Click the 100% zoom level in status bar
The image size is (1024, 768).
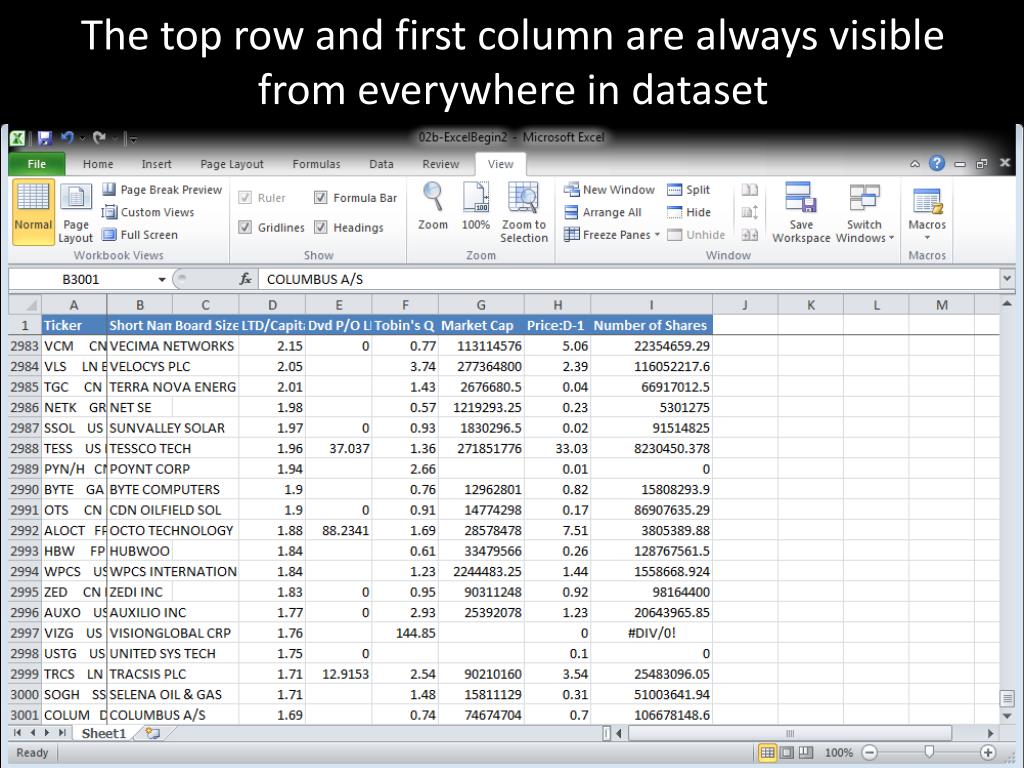(x=839, y=752)
